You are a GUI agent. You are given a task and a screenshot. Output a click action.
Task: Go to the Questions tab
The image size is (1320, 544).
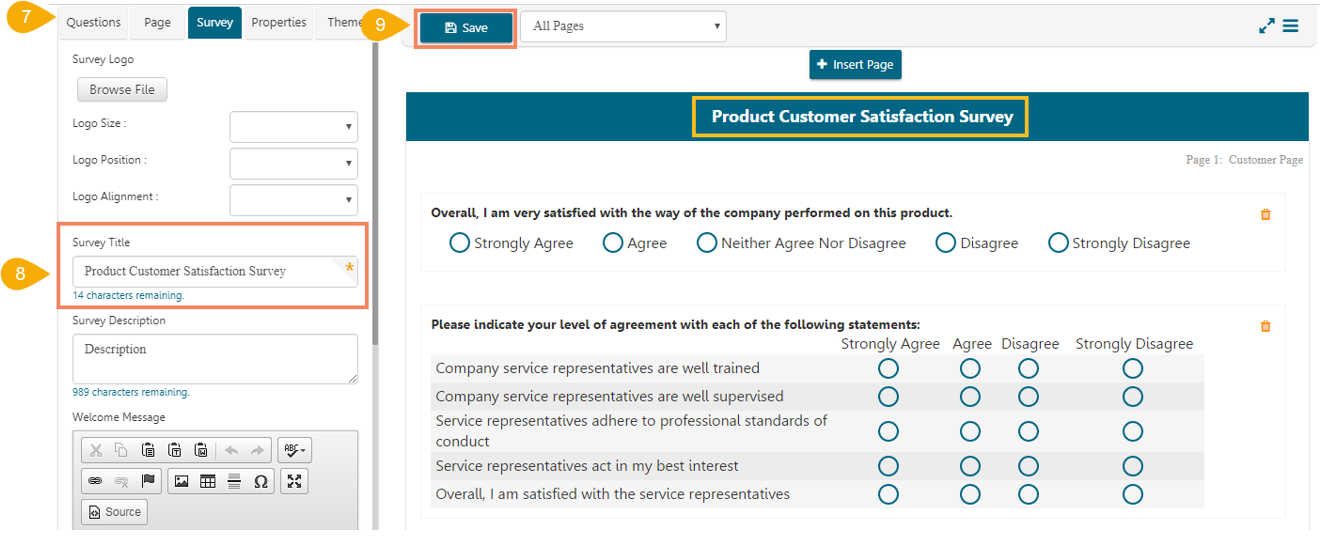[x=94, y=23]
